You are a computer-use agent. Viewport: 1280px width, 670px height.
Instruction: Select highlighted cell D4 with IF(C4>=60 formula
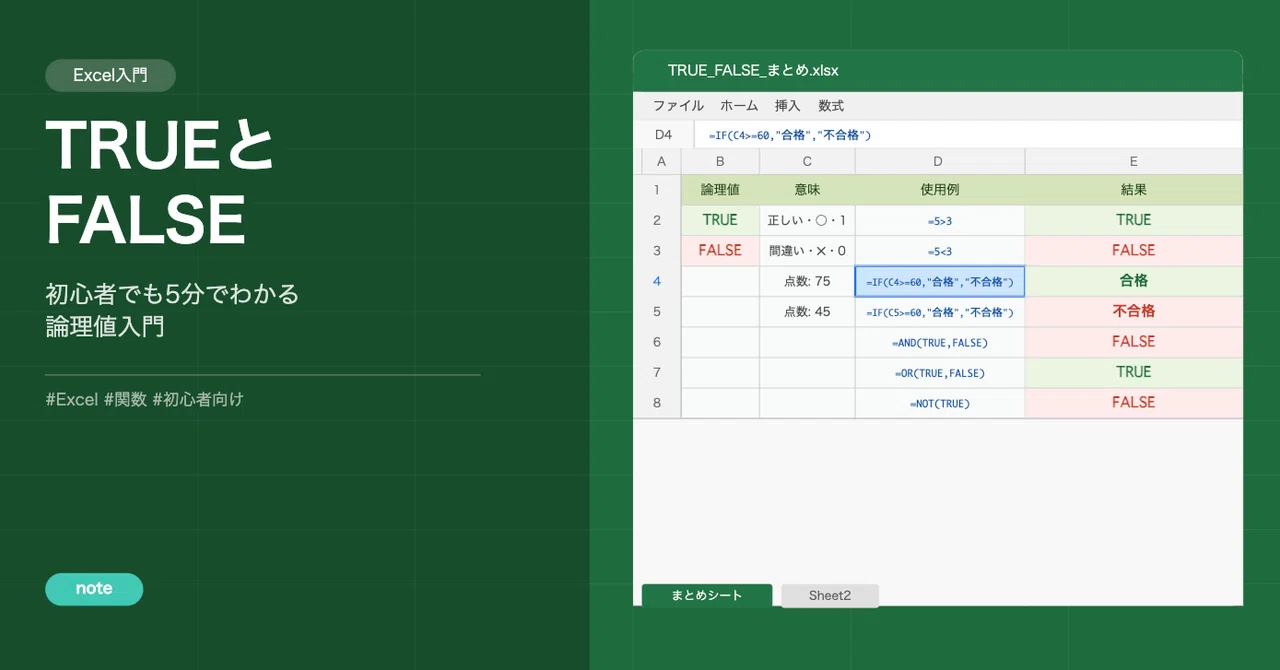[940, 281]
